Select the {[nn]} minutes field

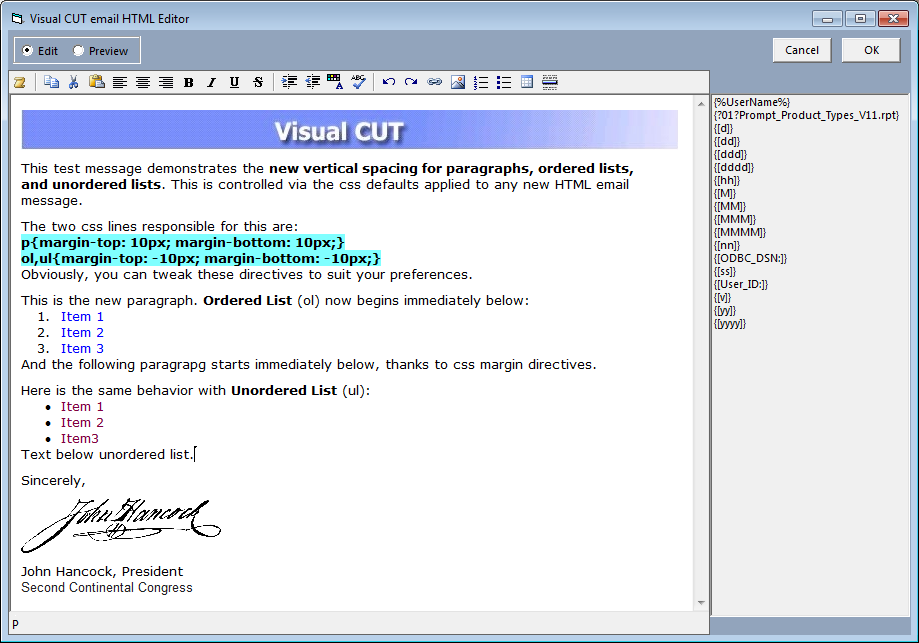(x=727, y=246)
